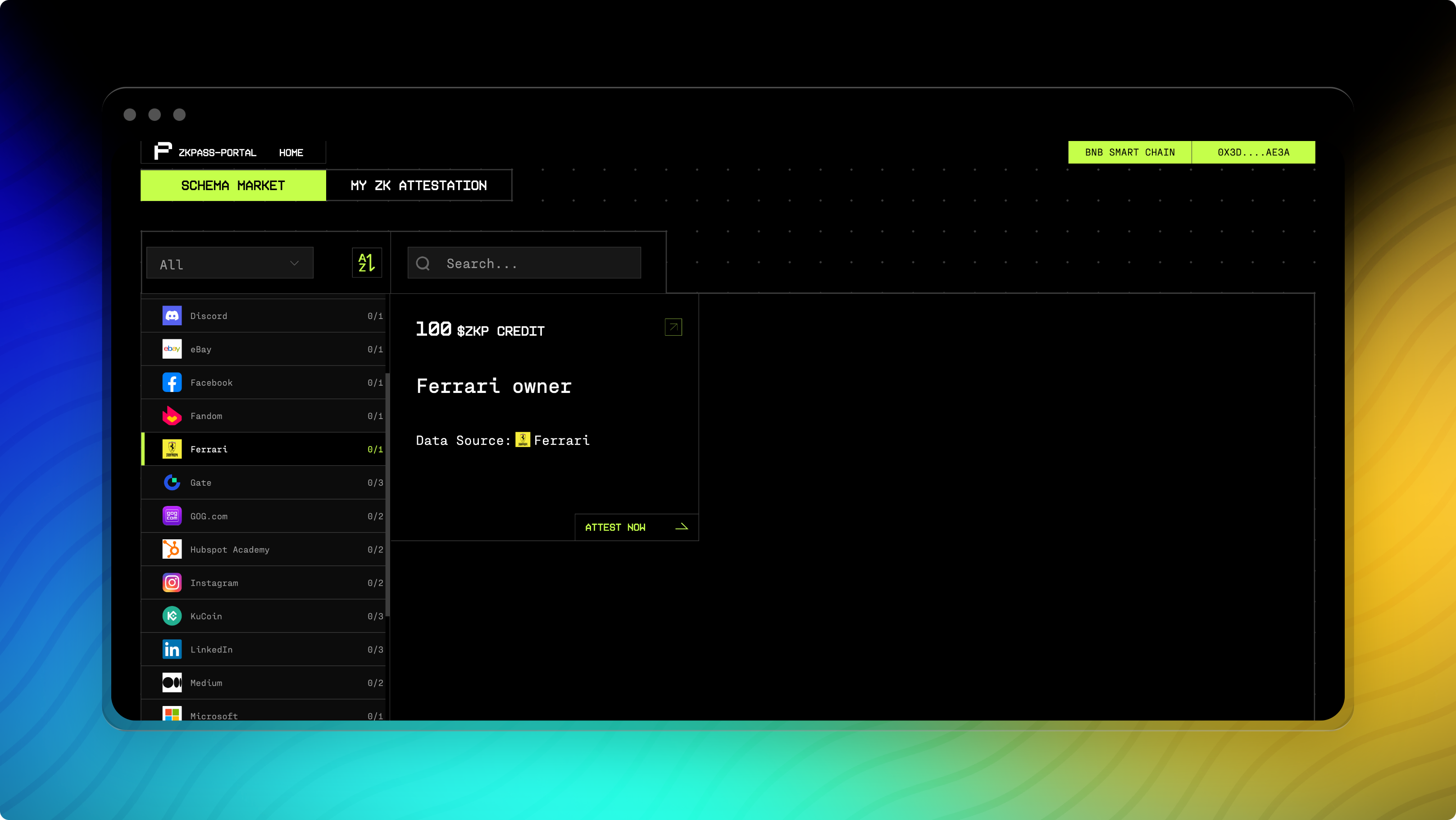Click the Medium logo icon
Image resolution: width=1456 pixels, height=820 pixels.
click(x=172, y=682)
